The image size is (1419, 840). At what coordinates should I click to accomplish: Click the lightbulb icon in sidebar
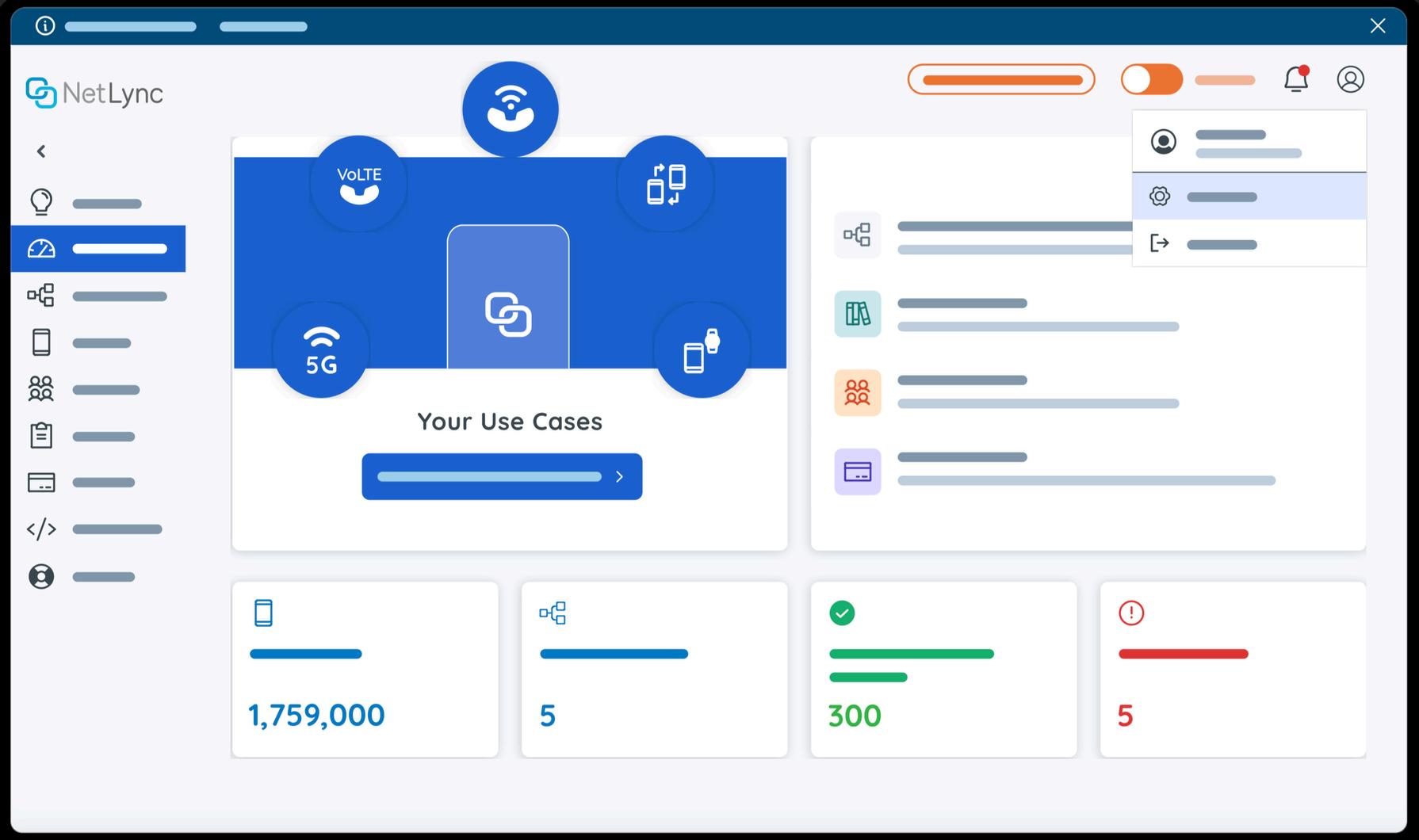tap(41, 202)
